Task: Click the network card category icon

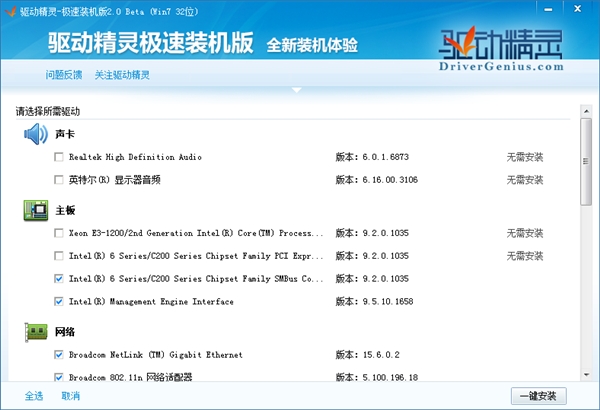Action: [x=36, y=332]
